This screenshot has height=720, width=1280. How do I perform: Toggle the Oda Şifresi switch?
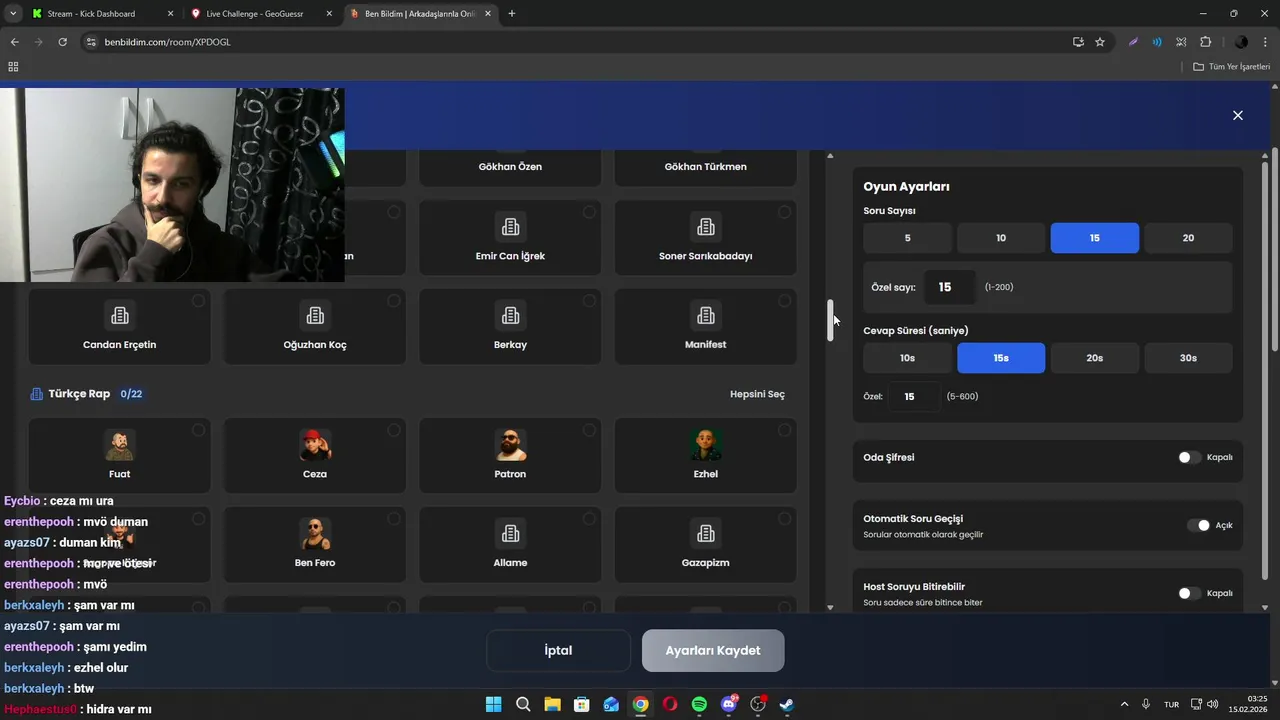click(x=1189, y=457)
